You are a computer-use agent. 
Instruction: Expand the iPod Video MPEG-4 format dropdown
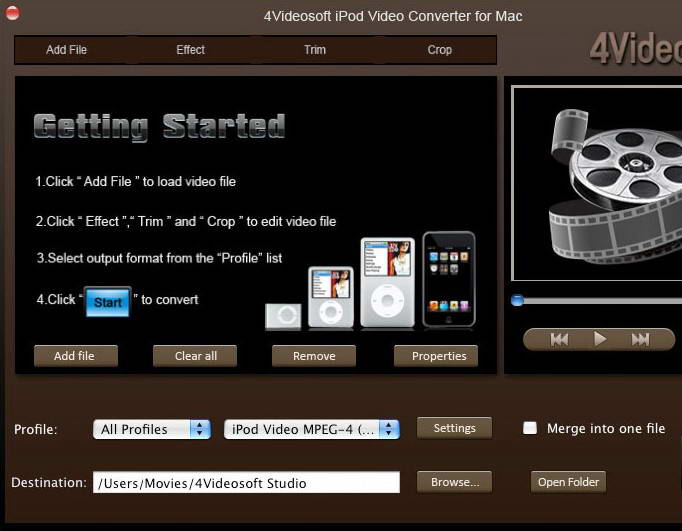[311, 429]
